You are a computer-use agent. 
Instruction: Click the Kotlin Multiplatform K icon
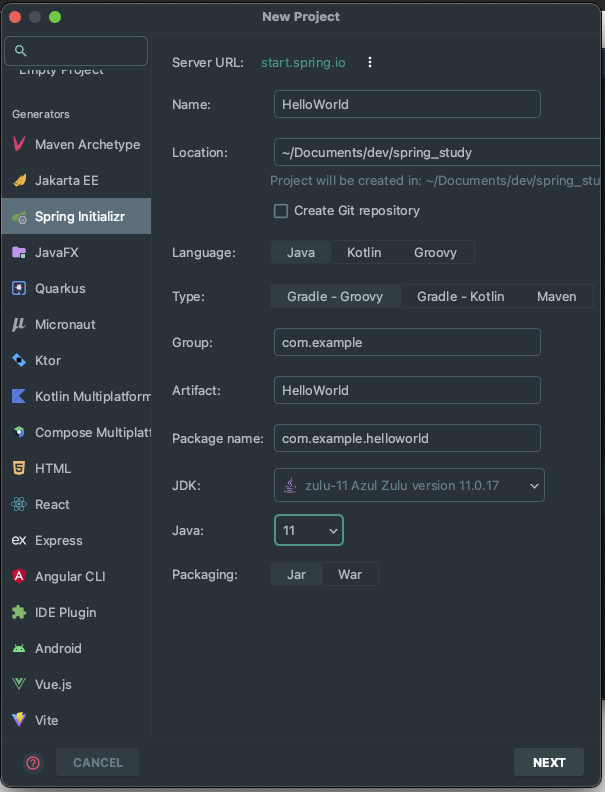click(19, 396)
